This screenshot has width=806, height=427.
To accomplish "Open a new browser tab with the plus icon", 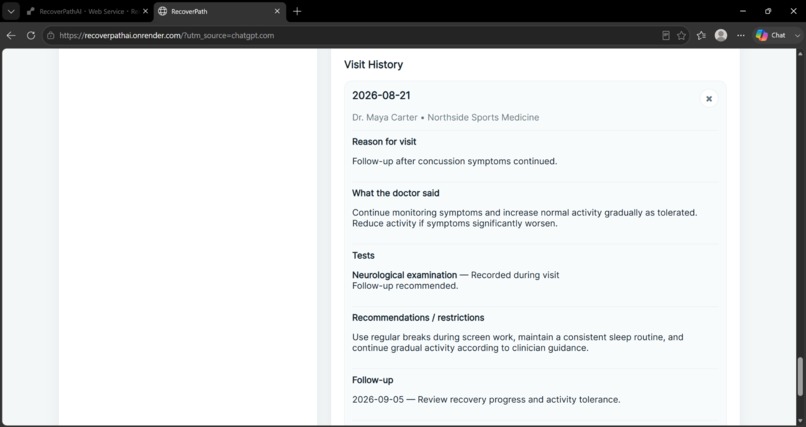I will [x=297, y=11].
